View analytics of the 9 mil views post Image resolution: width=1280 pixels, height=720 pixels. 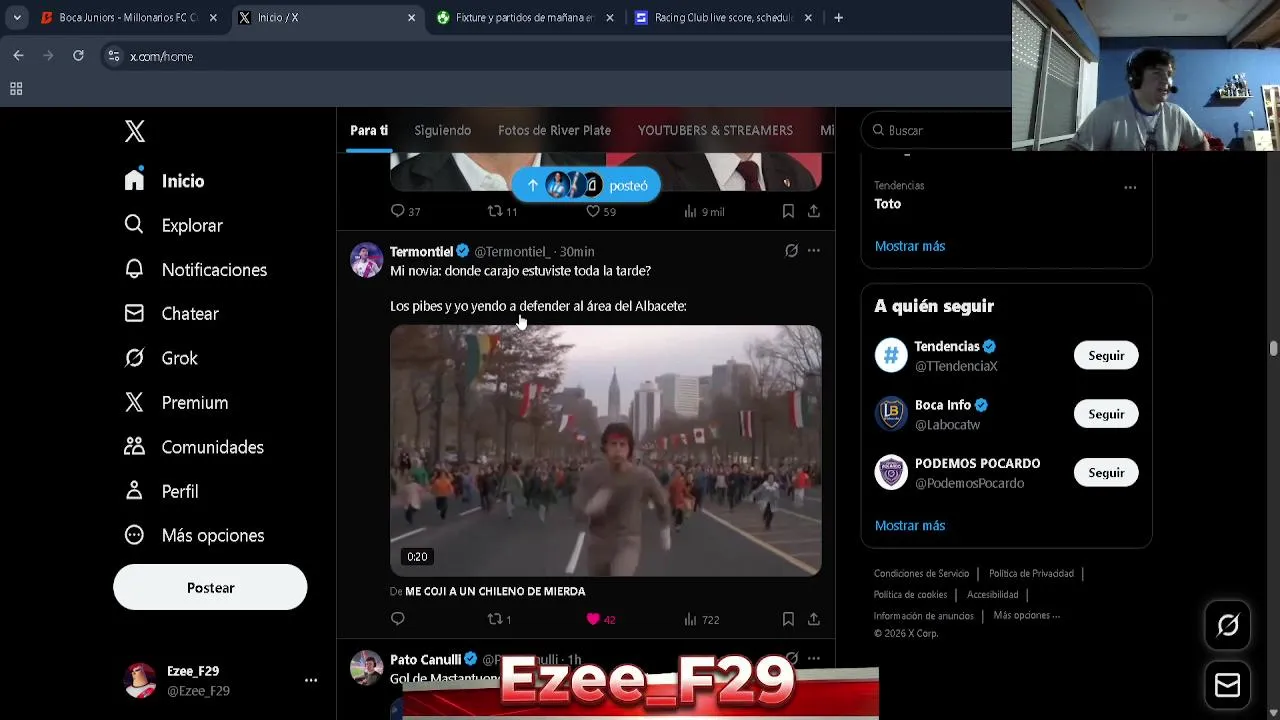click(704, 211)
